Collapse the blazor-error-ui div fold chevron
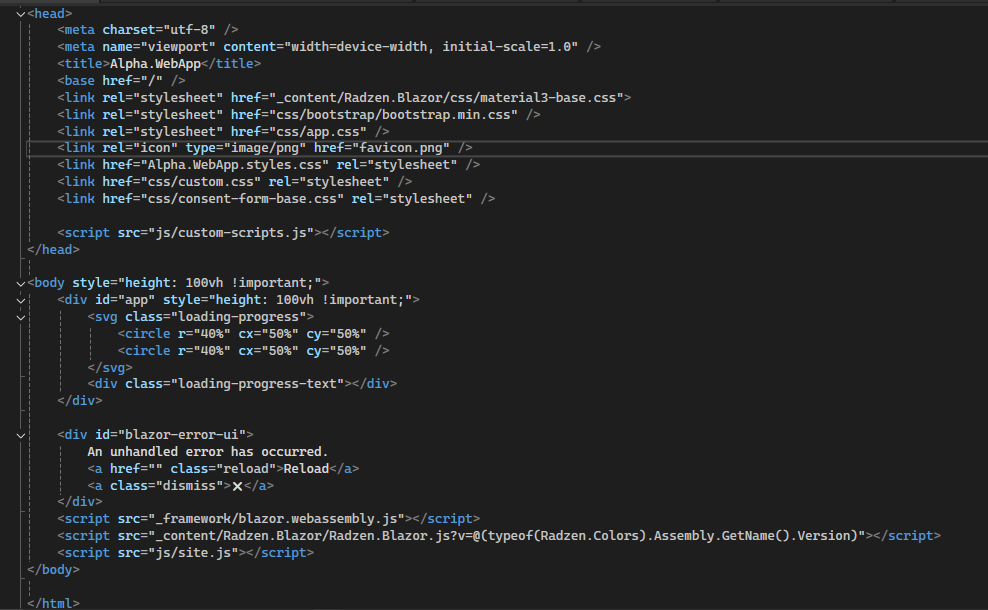Image resolution: width=988 pixels, height=610 pixels. click(x=21, y=435)
